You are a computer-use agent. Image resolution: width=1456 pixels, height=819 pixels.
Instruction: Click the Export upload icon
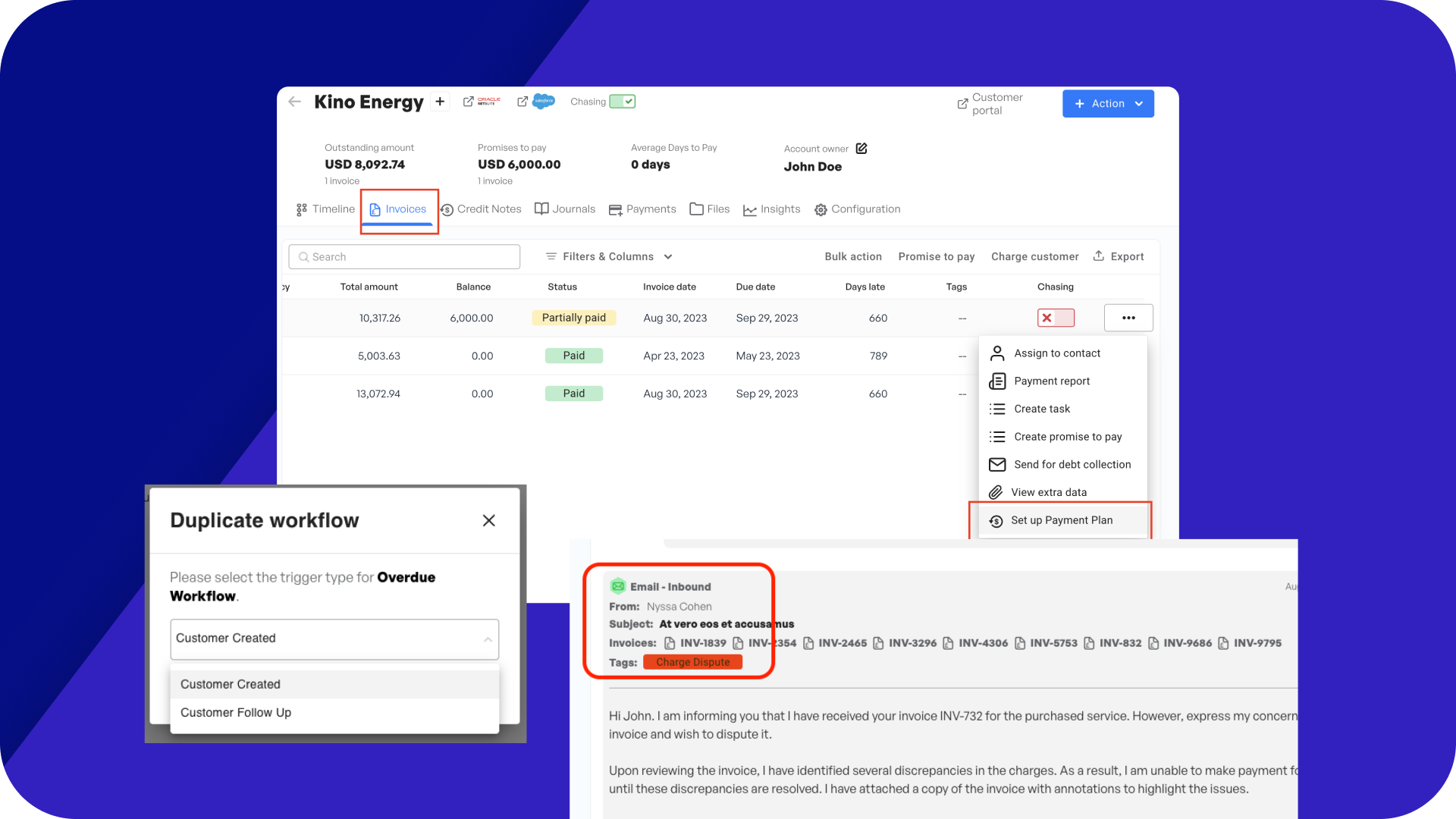point(1098,256)
